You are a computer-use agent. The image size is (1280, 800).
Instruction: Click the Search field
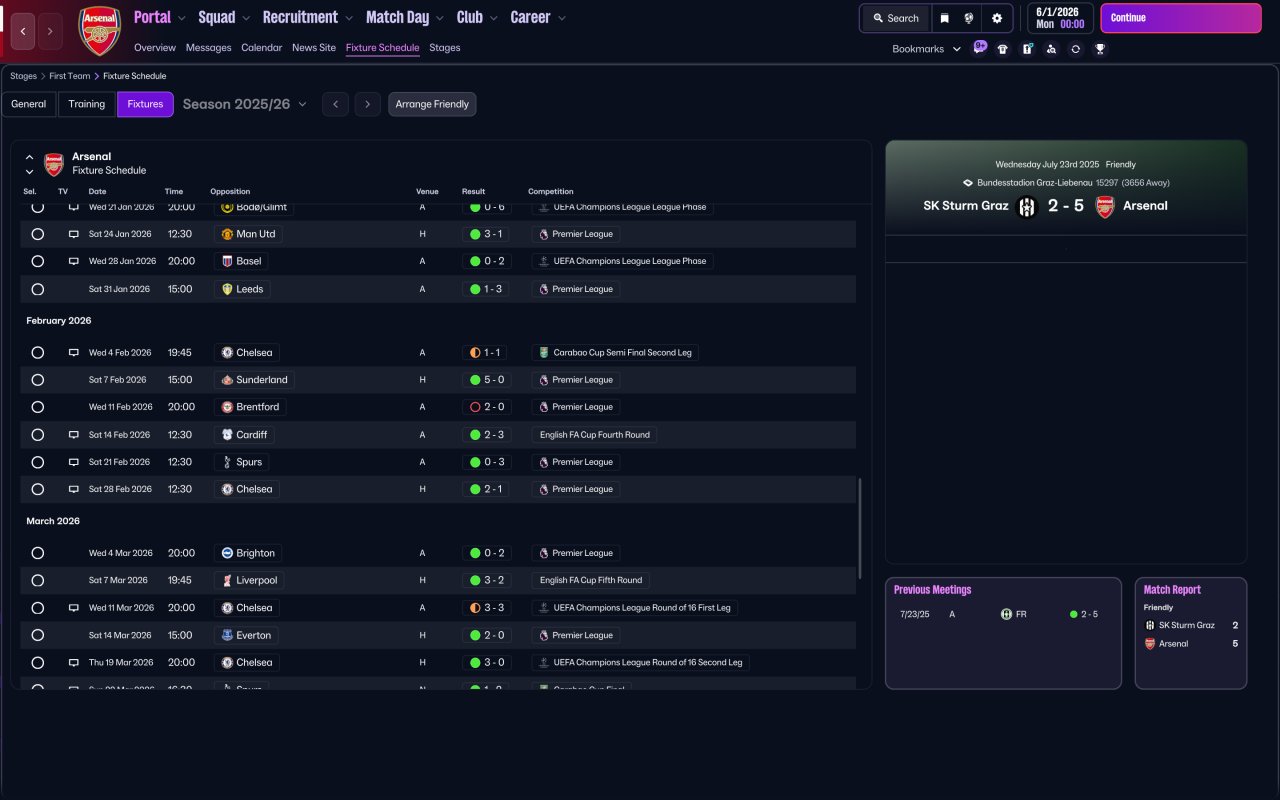click(x=895, y=18)
